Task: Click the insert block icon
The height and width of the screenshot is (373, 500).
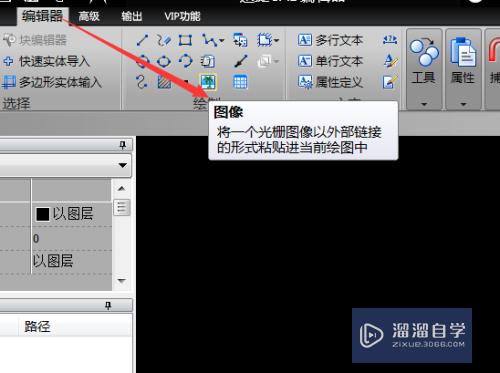Action: (240, 40)
